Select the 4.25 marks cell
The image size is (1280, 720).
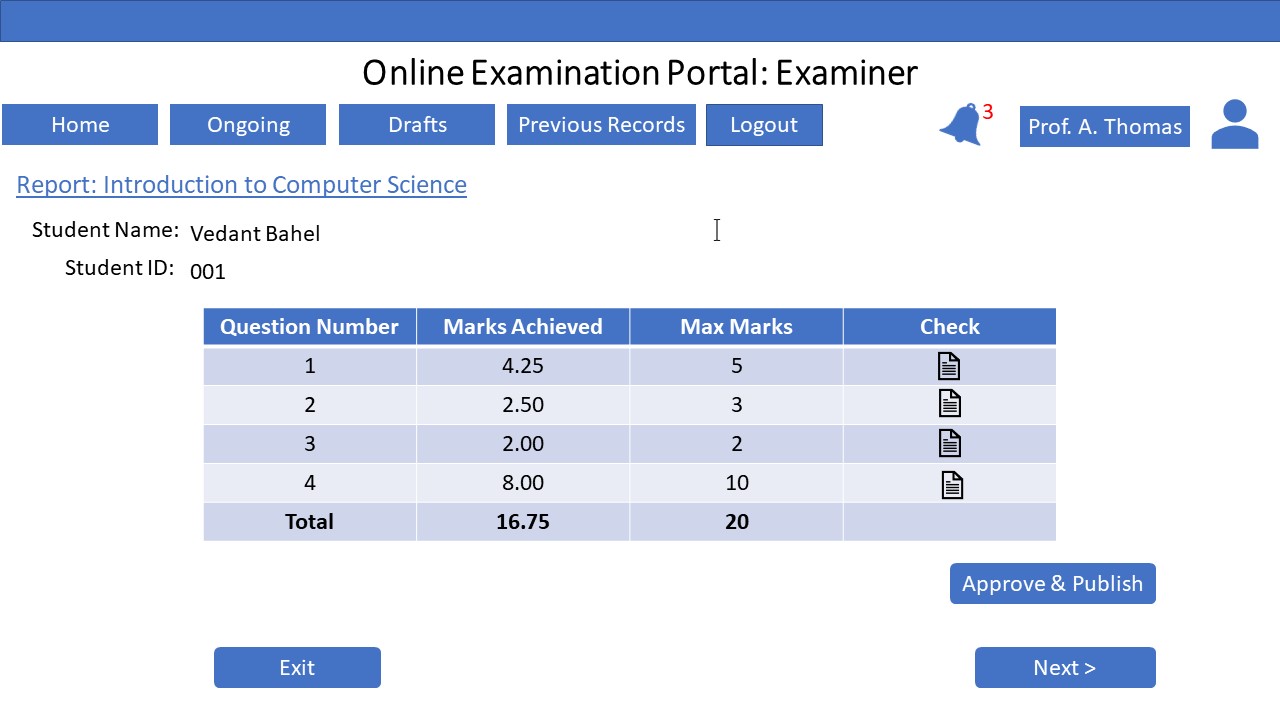coord(523,366)
